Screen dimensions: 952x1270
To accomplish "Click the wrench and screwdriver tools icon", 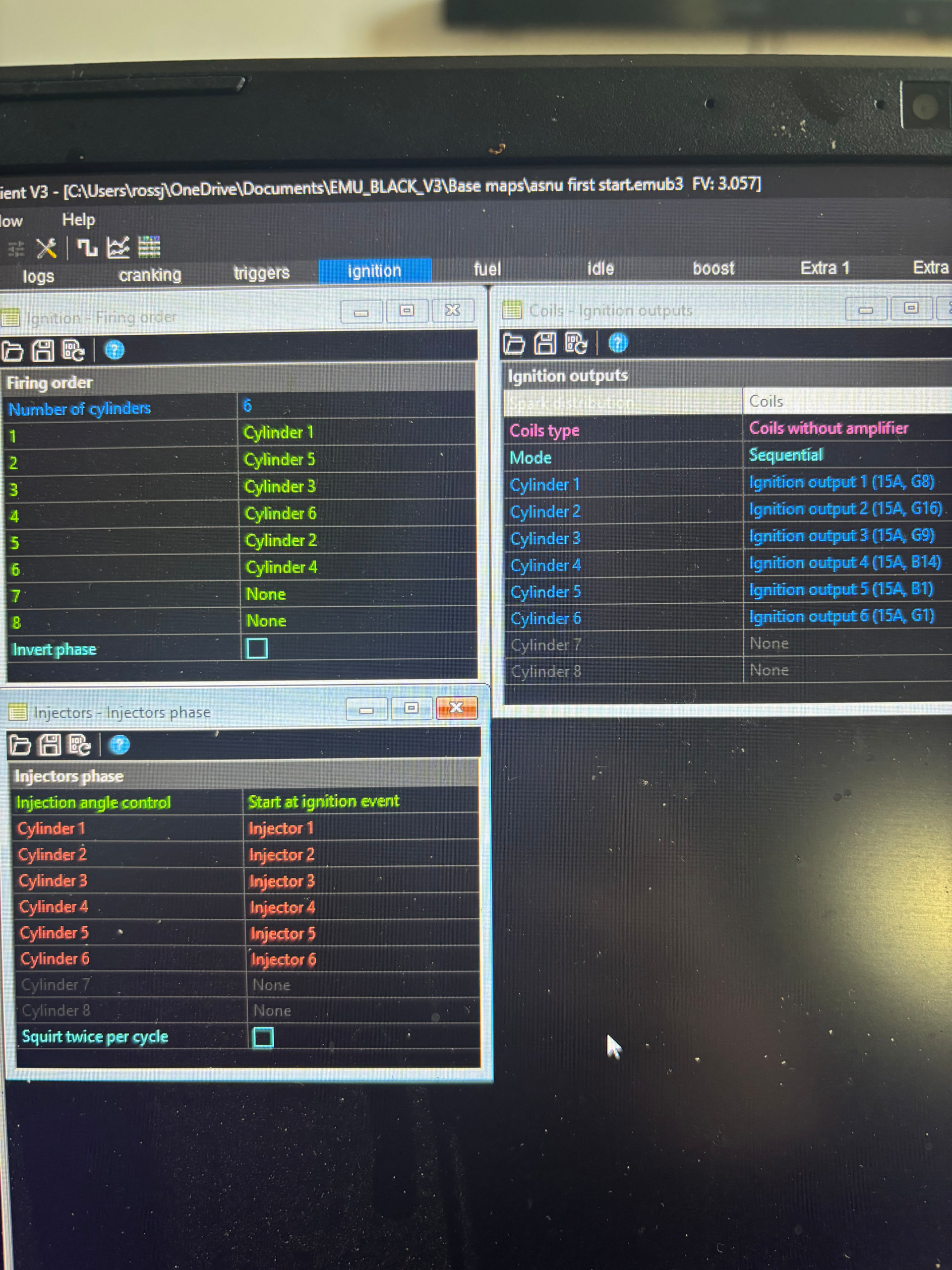I will [47, 248].
